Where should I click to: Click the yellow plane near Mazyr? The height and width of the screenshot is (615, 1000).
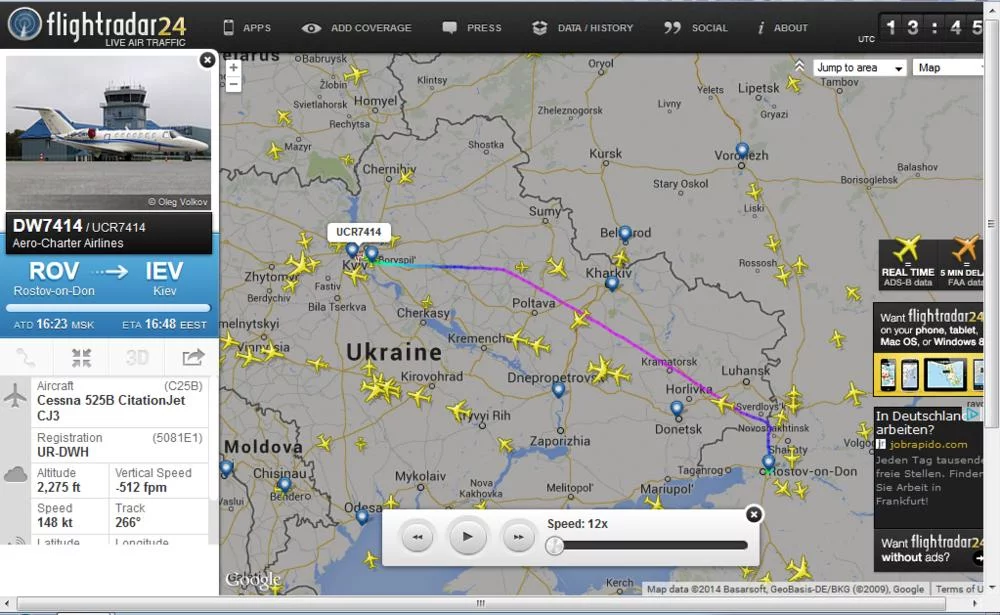[274, 151]
